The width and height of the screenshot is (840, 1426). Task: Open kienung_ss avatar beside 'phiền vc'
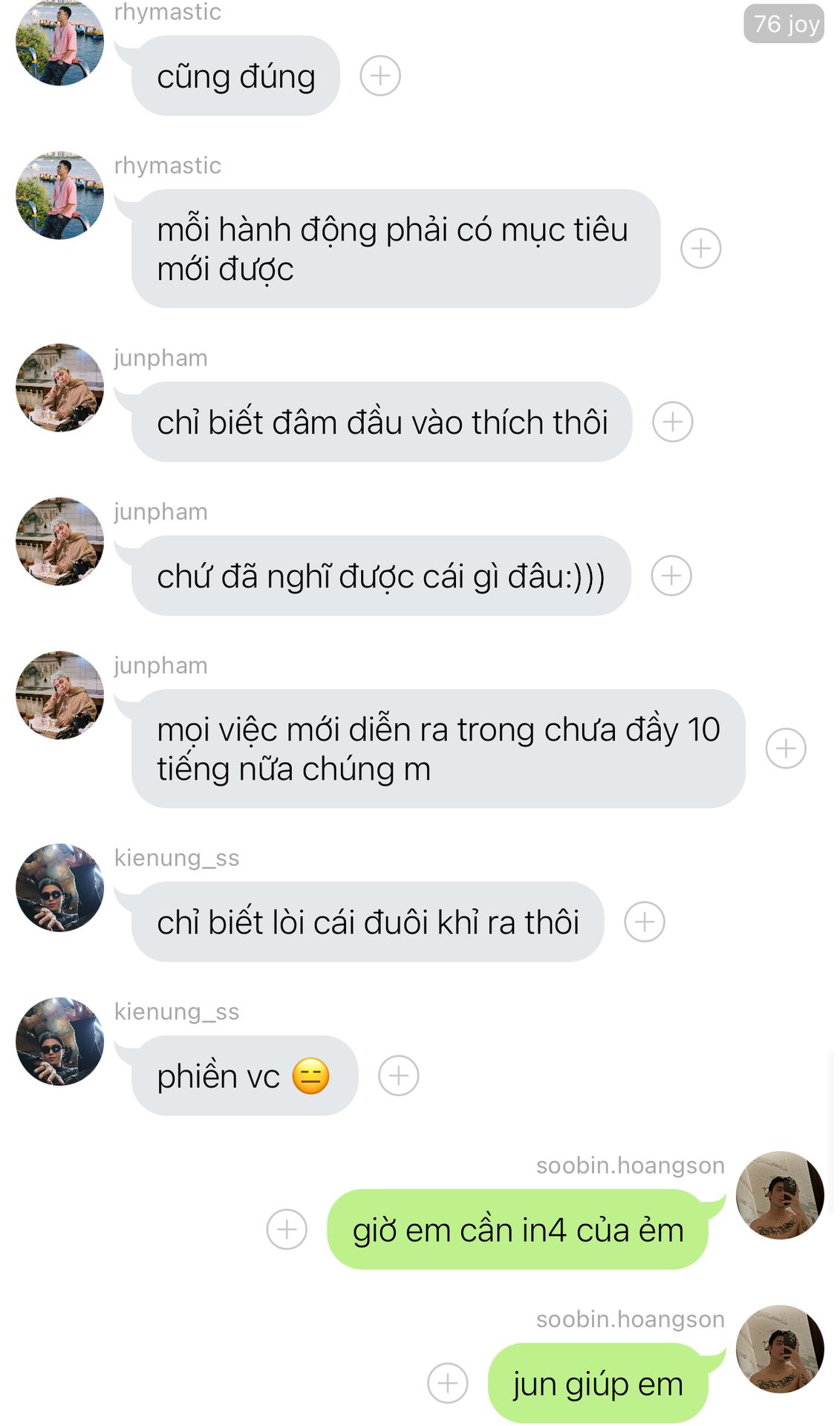coord(59,1041)
